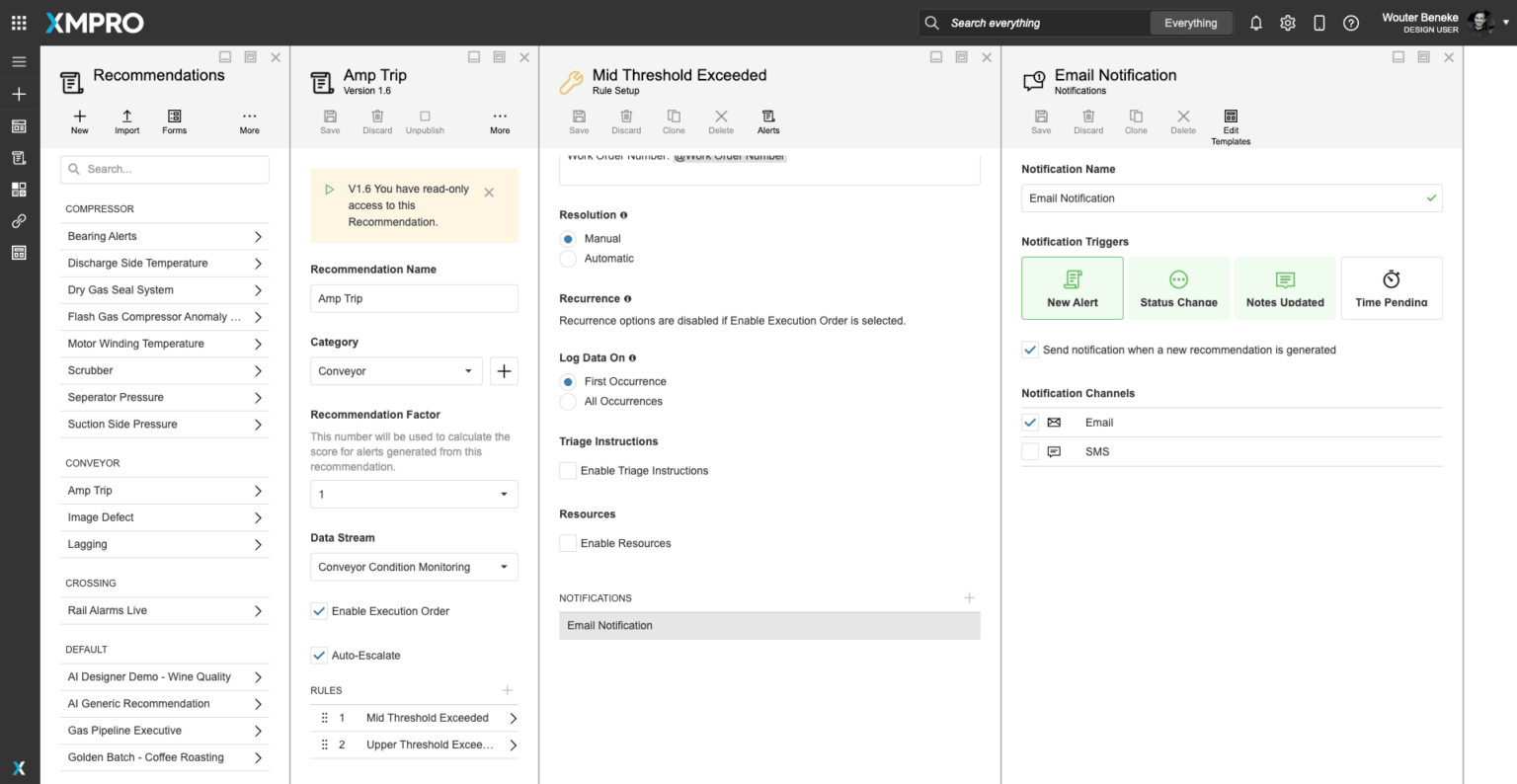Enable the SMS notification channel checkbox
Image resolution: width=1517 pixels, height=784 pixels.
pos(1030,452)
